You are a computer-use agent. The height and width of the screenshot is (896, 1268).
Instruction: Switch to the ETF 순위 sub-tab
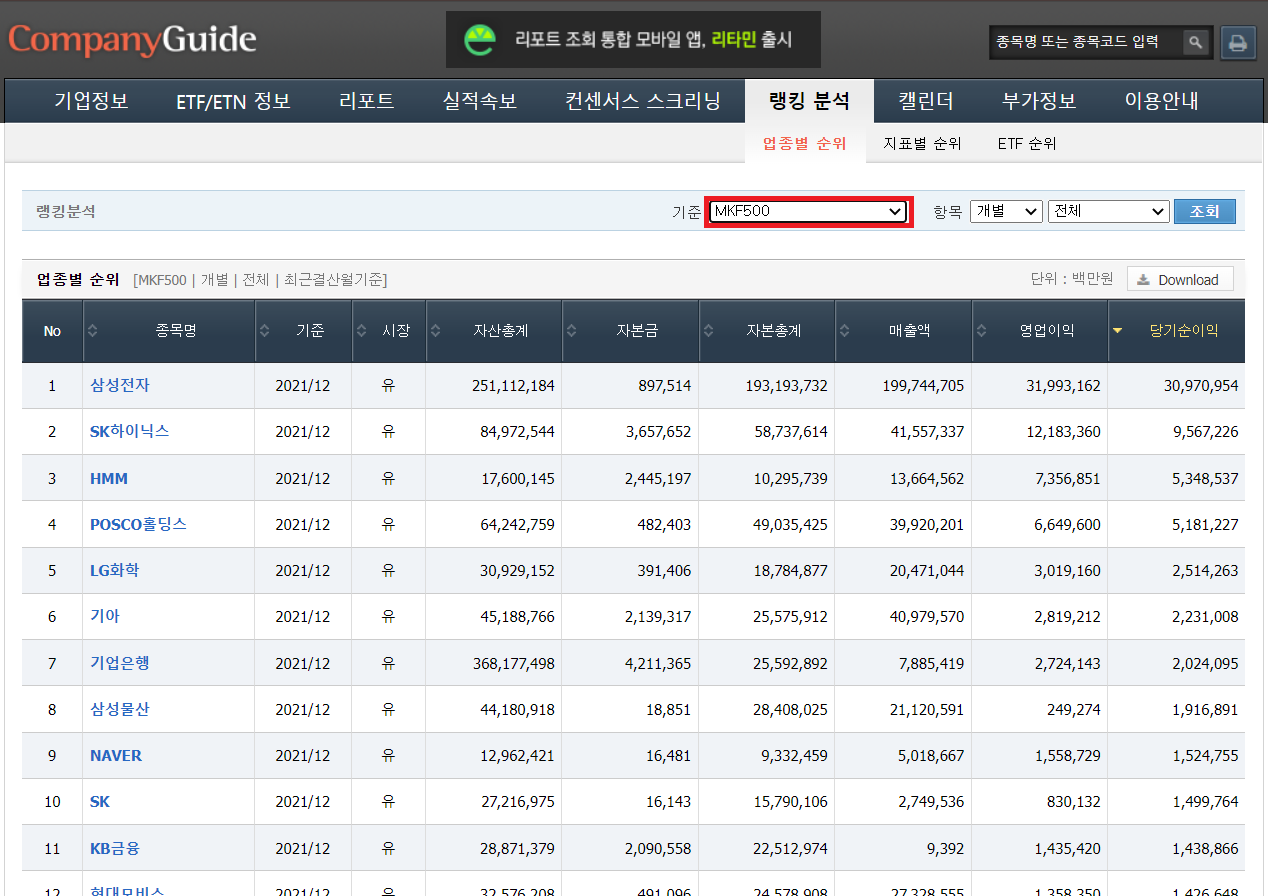pos(1026,143)
